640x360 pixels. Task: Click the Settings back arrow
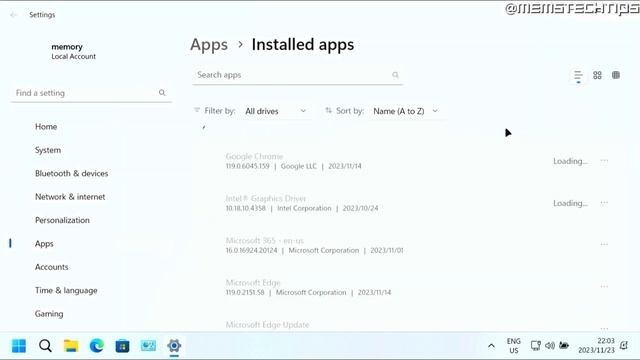(x=13, y=15)
